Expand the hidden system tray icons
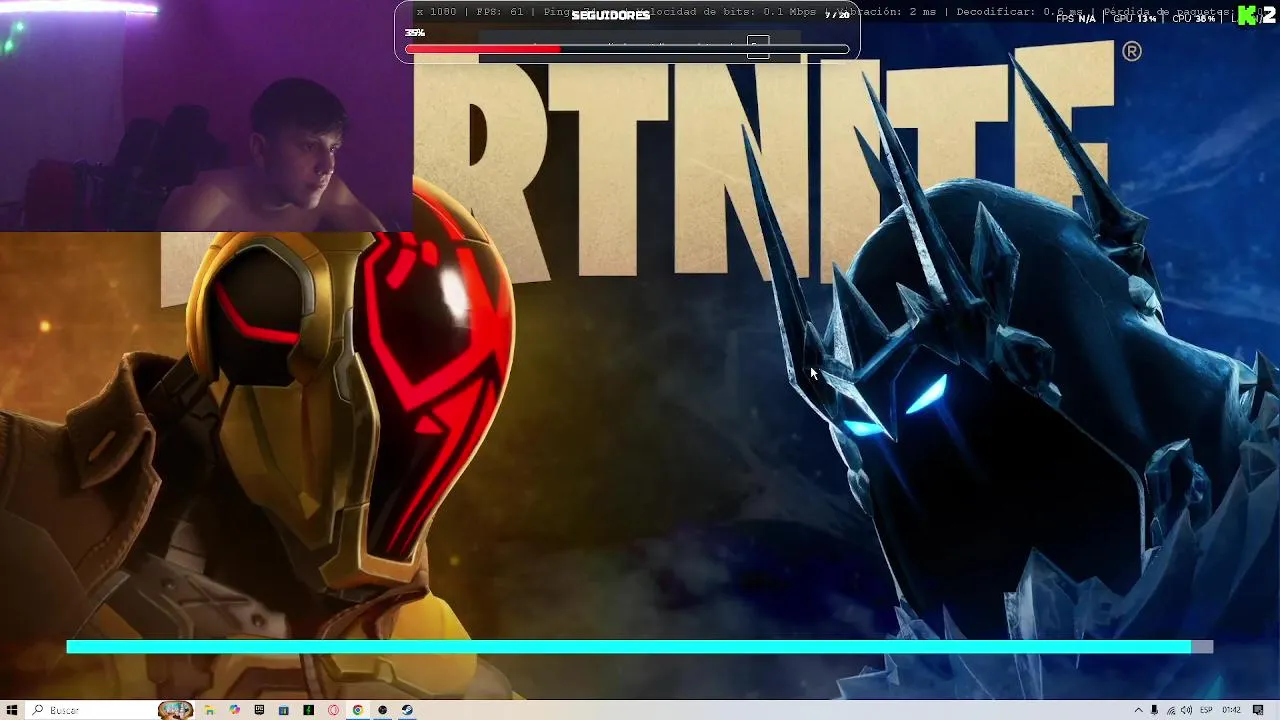The width and height of the screenshot is (1280, 720). pos(1138,710)
